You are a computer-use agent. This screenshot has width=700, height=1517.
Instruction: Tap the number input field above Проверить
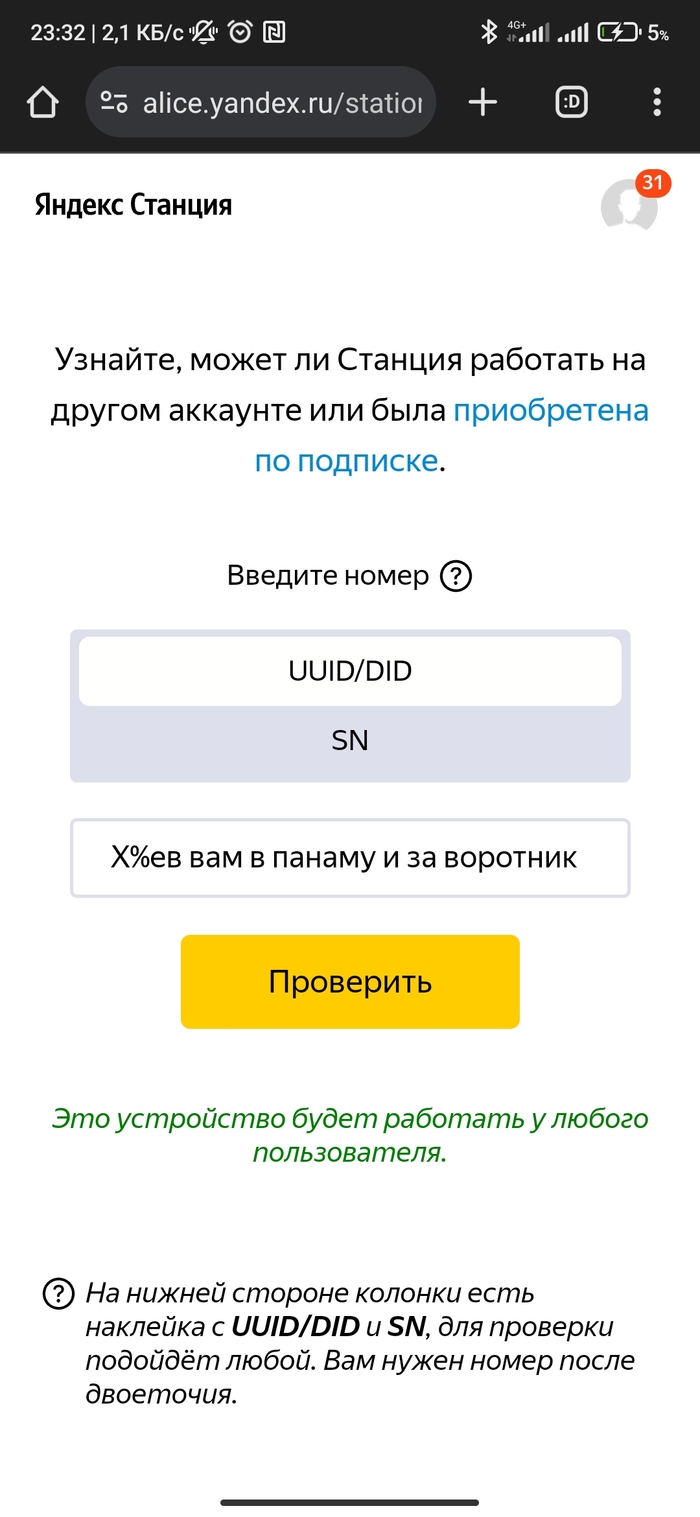click(350, 857)
